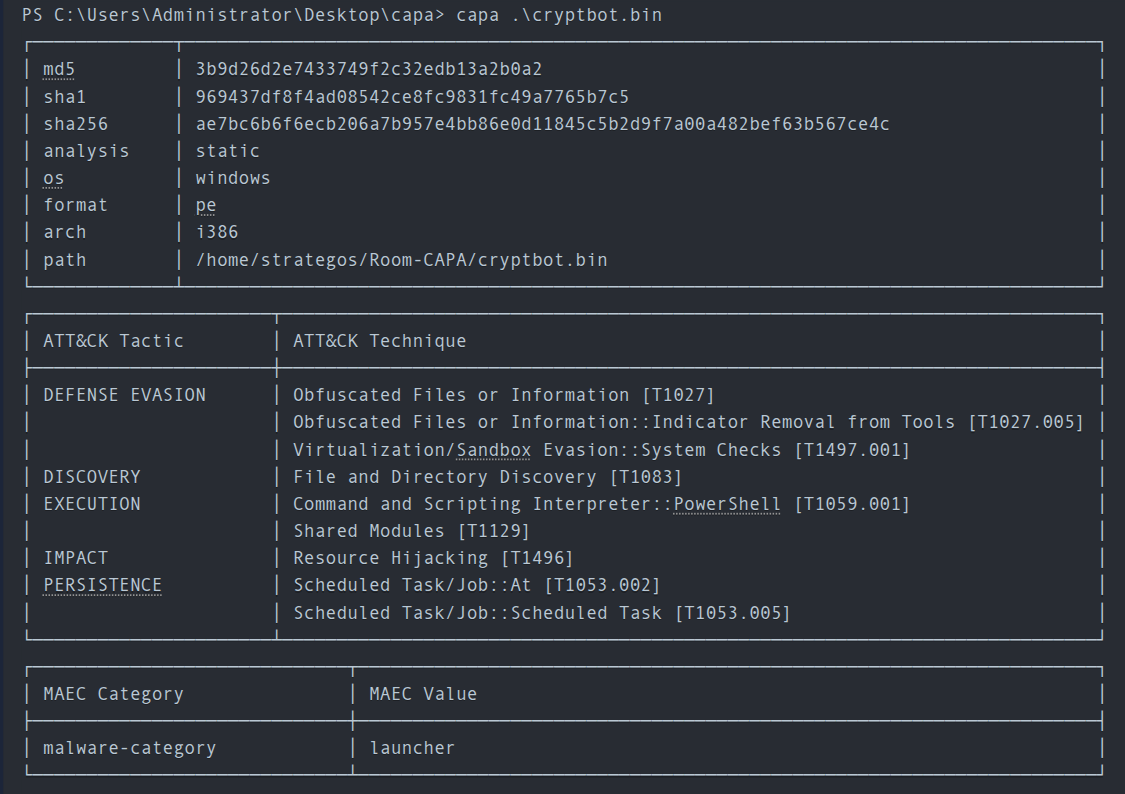
Task: Click the launcher MAEC value
Action: click(412, 748)
